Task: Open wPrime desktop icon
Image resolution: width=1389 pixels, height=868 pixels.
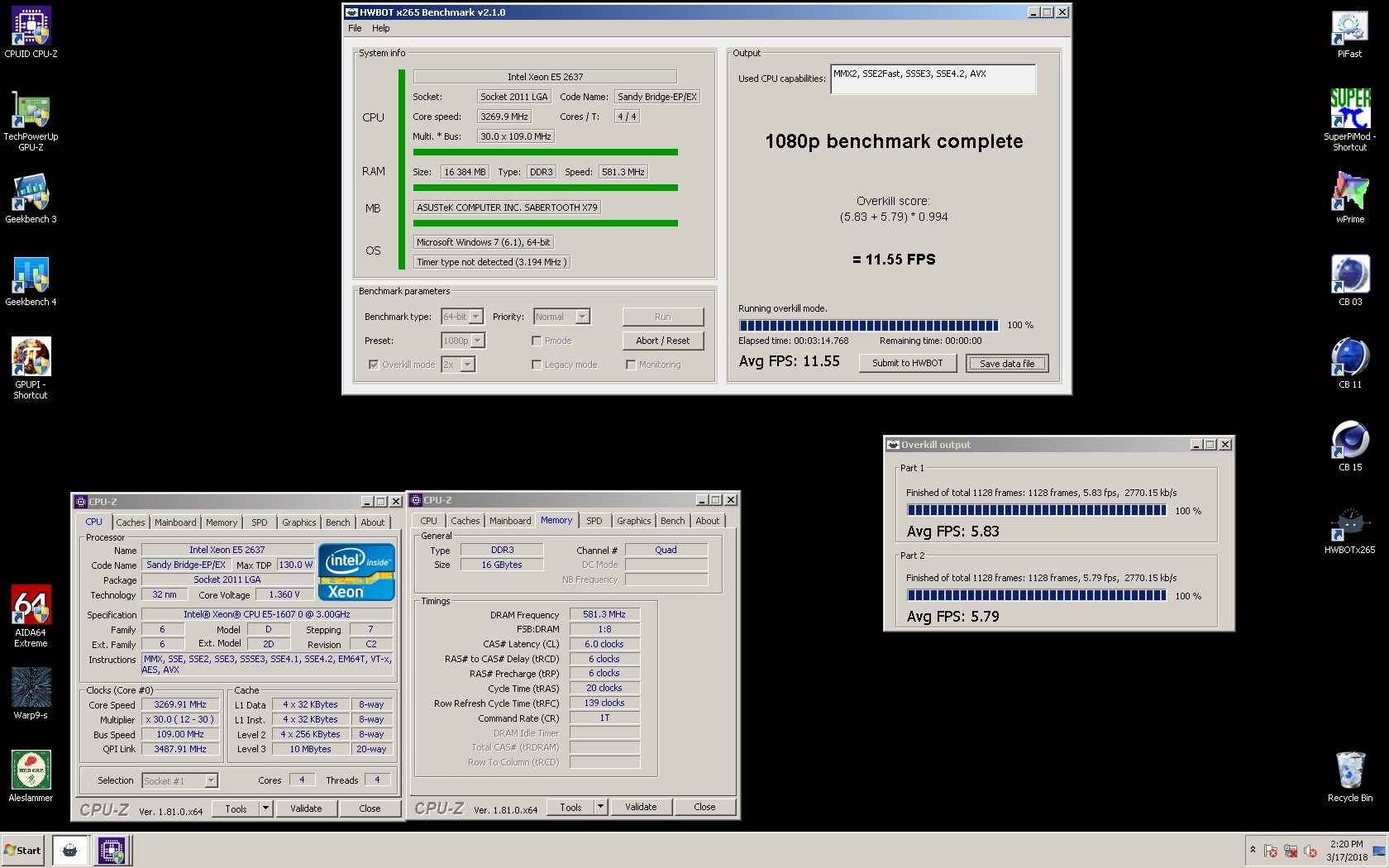Action: click(1350, 198)
